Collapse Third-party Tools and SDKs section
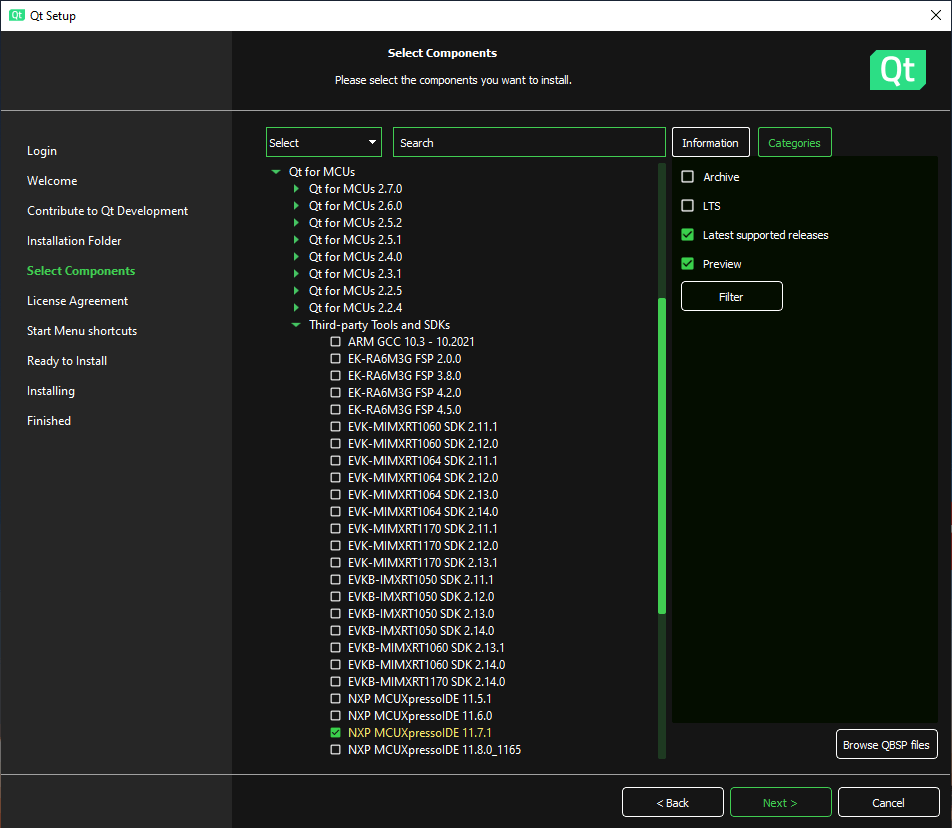 [x=296, y=325]
